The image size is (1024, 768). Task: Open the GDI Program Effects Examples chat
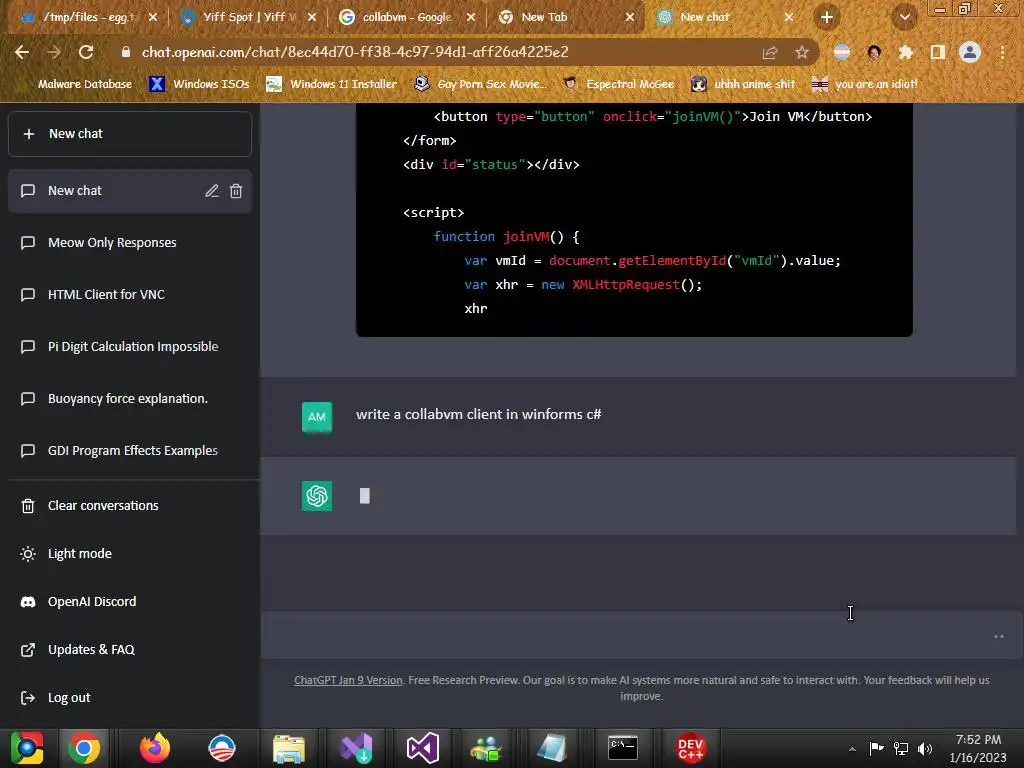pos(130,451)
